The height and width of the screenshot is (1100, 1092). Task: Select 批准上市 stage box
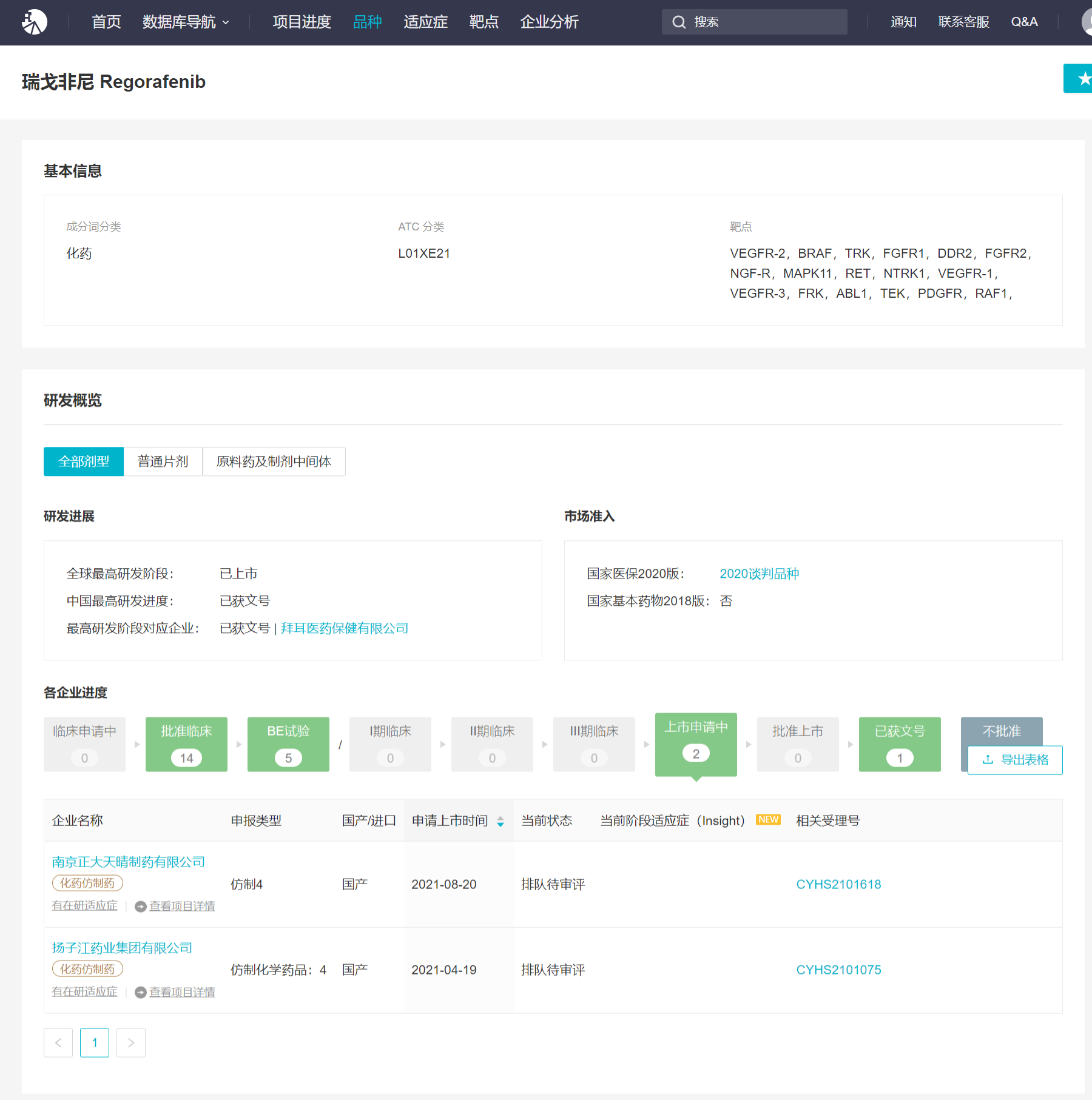(798, 745)
